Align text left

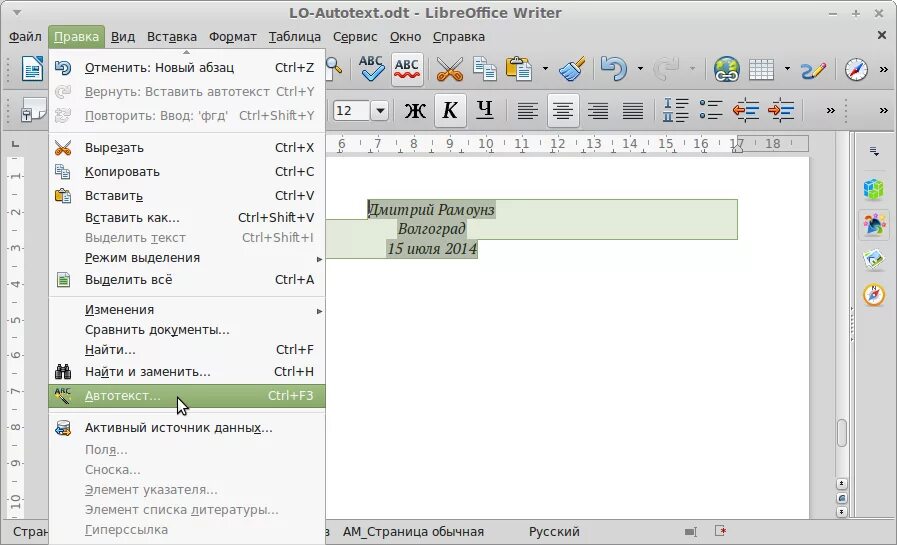[x=527, y=110]
